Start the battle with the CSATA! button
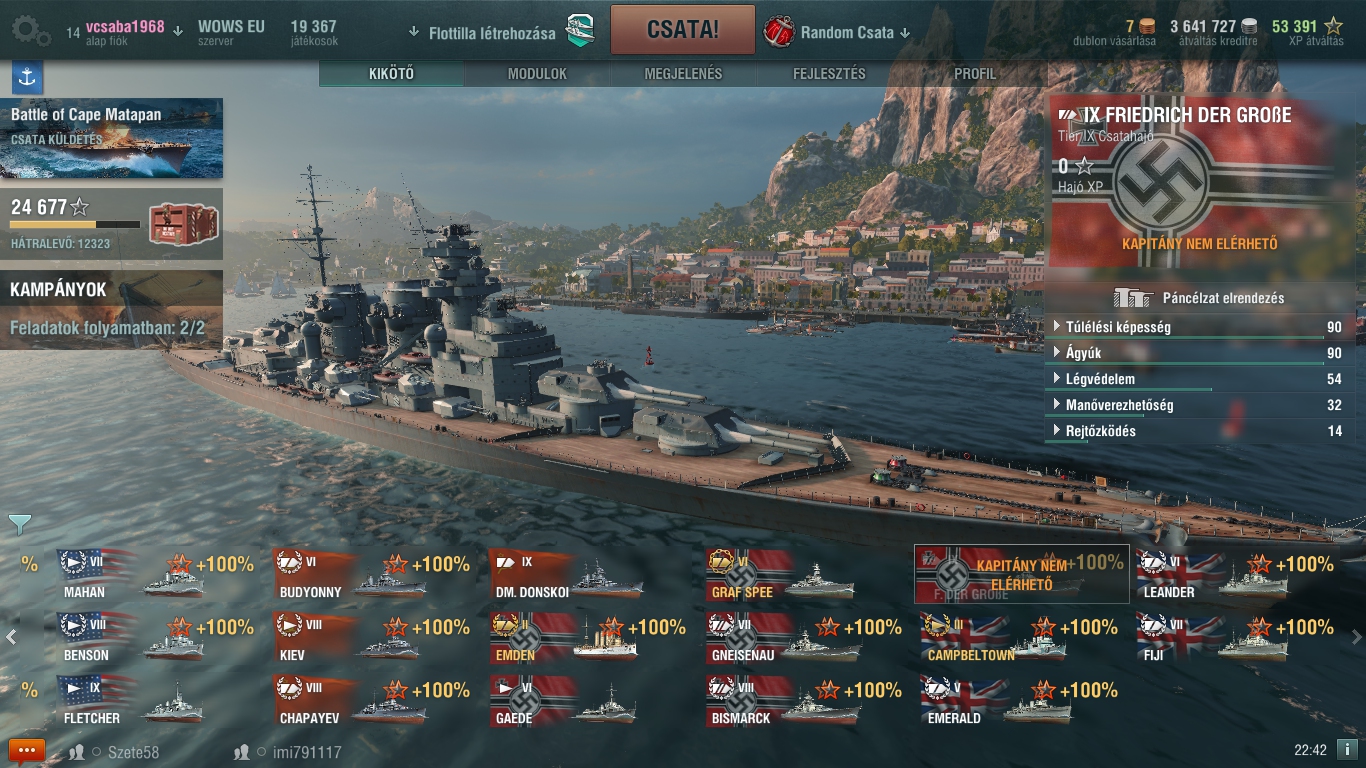This screenshot has height=768, width=1366. 683,29
